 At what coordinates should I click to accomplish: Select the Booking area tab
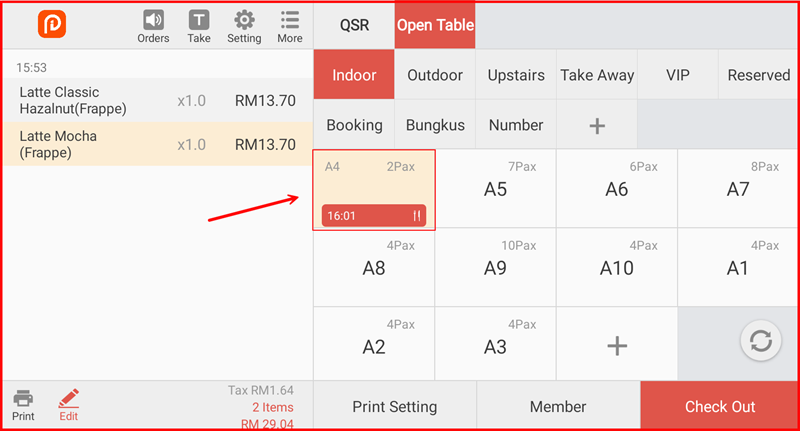point(354,125)
